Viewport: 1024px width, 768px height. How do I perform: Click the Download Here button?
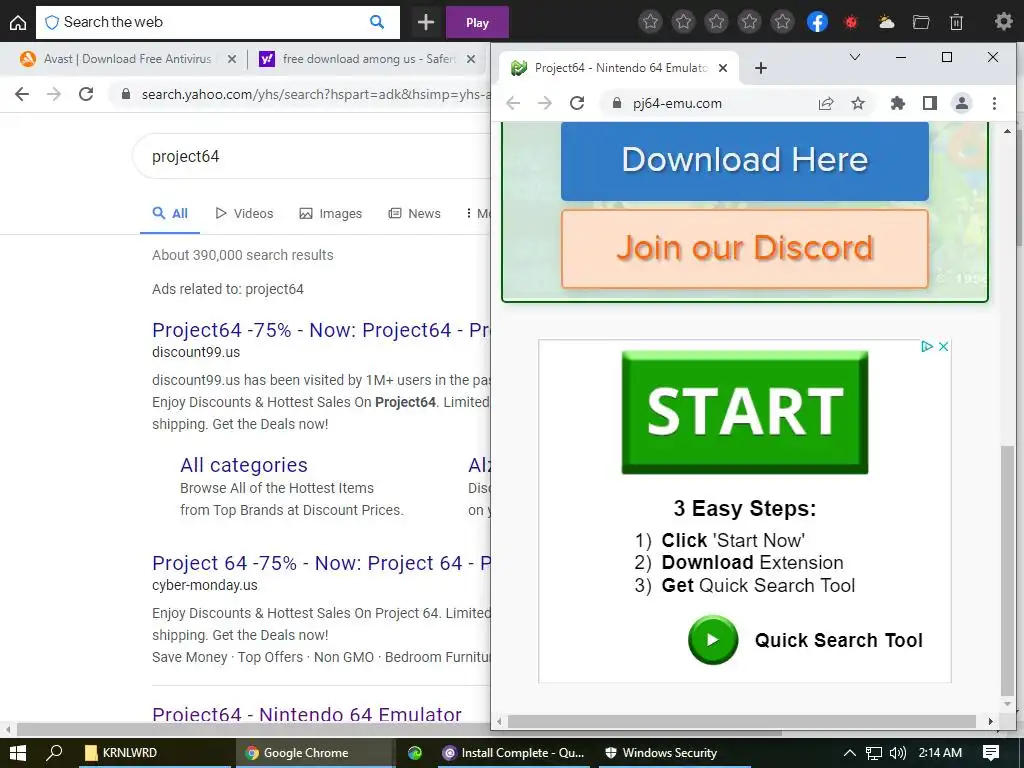click(x=744, y=161)
